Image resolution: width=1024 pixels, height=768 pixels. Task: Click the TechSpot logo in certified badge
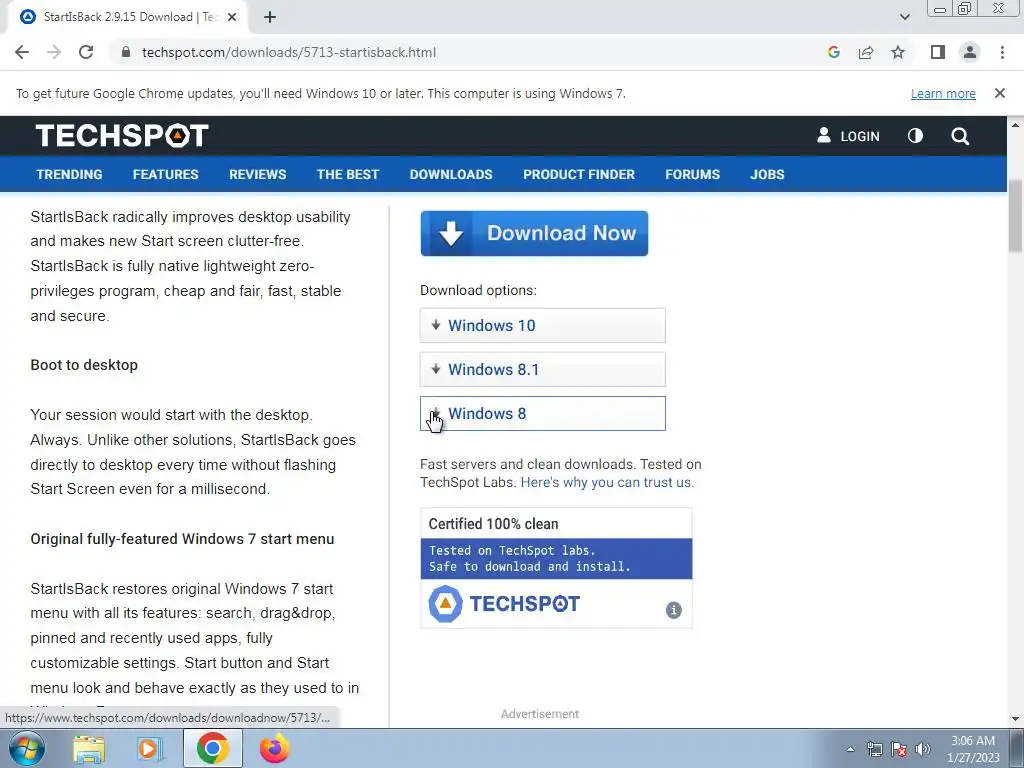504,604
